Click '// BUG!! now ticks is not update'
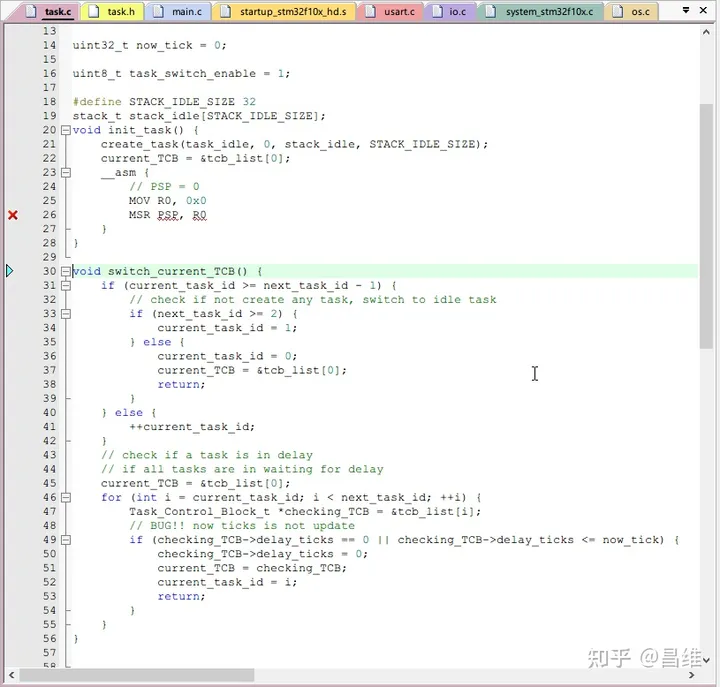The image size is (720, 687). (242, 526)
